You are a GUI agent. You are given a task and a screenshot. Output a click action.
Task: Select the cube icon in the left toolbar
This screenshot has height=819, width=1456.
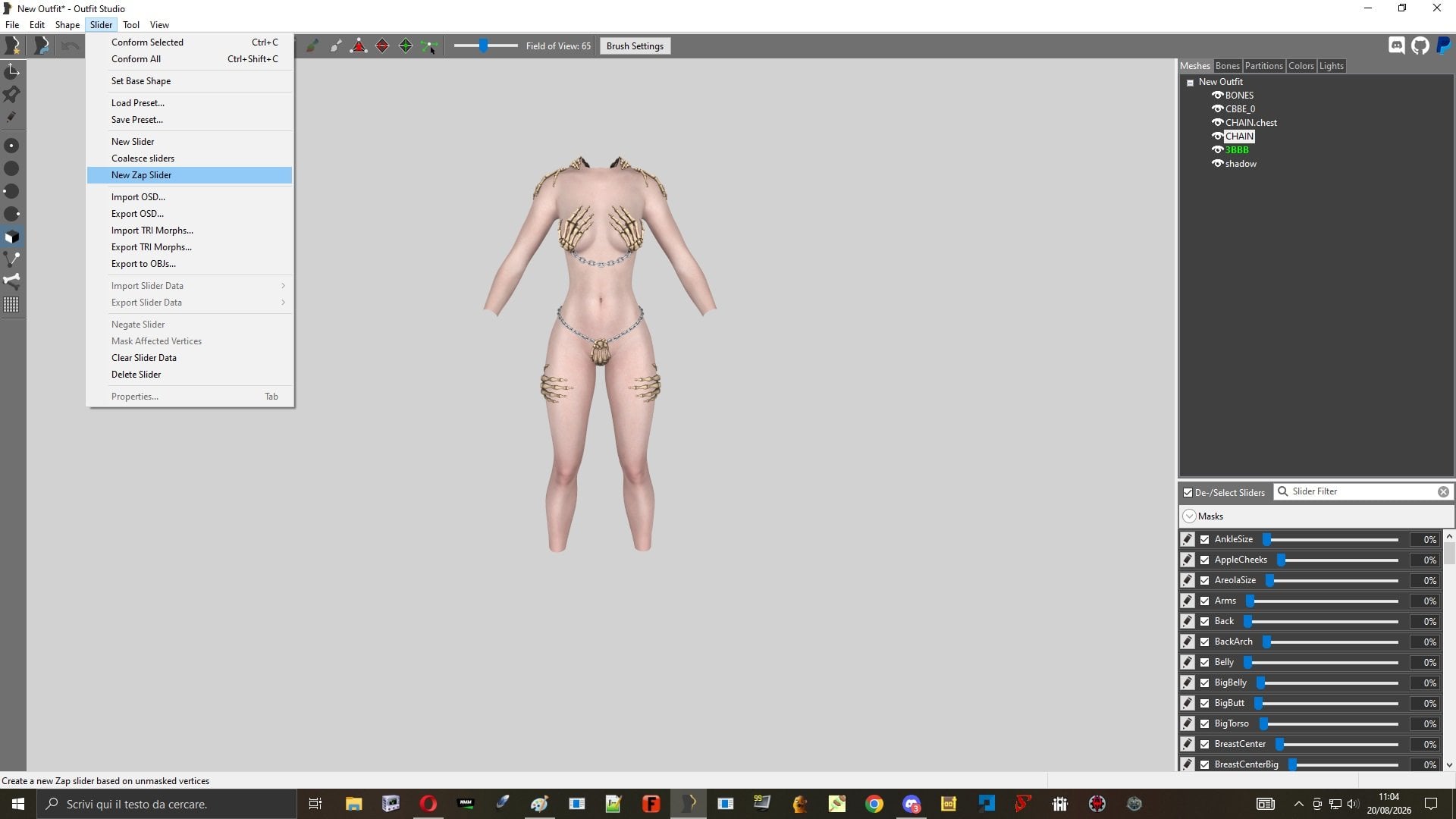coord(11,237)
